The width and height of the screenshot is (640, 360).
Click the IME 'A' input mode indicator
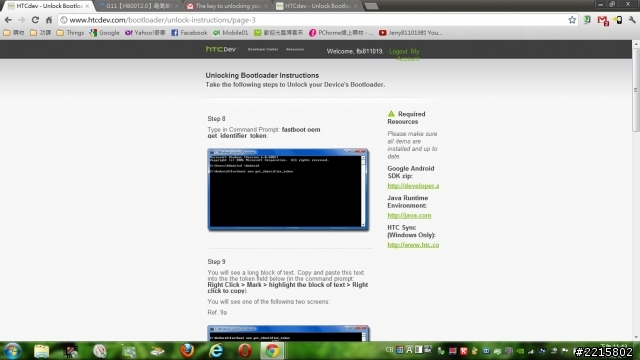click(x=409, y=350)
